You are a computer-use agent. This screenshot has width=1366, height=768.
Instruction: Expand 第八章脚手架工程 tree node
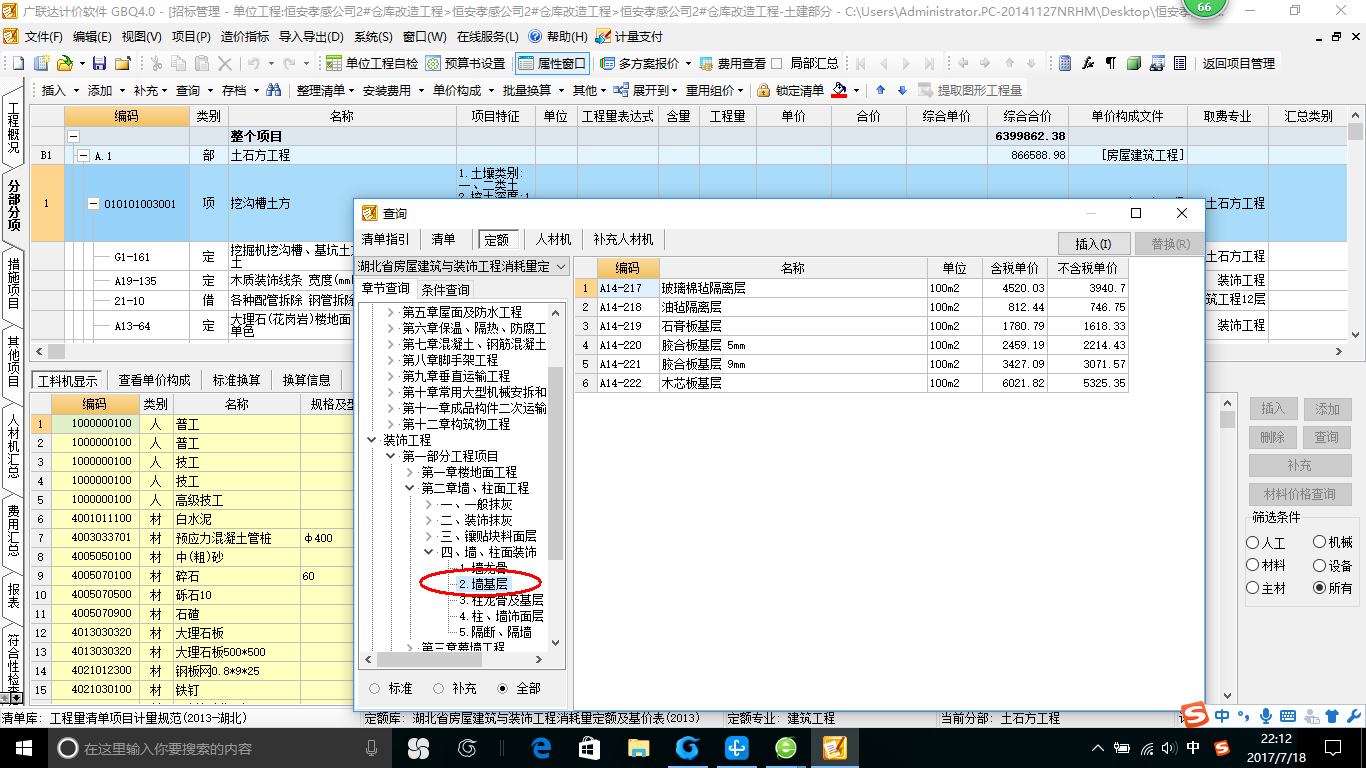[391, 360]
